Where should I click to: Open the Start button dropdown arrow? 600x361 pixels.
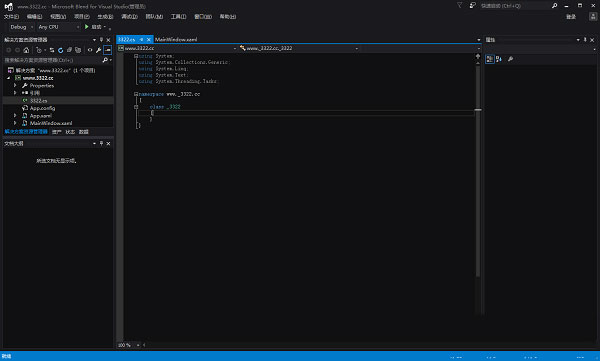(104, 27)
